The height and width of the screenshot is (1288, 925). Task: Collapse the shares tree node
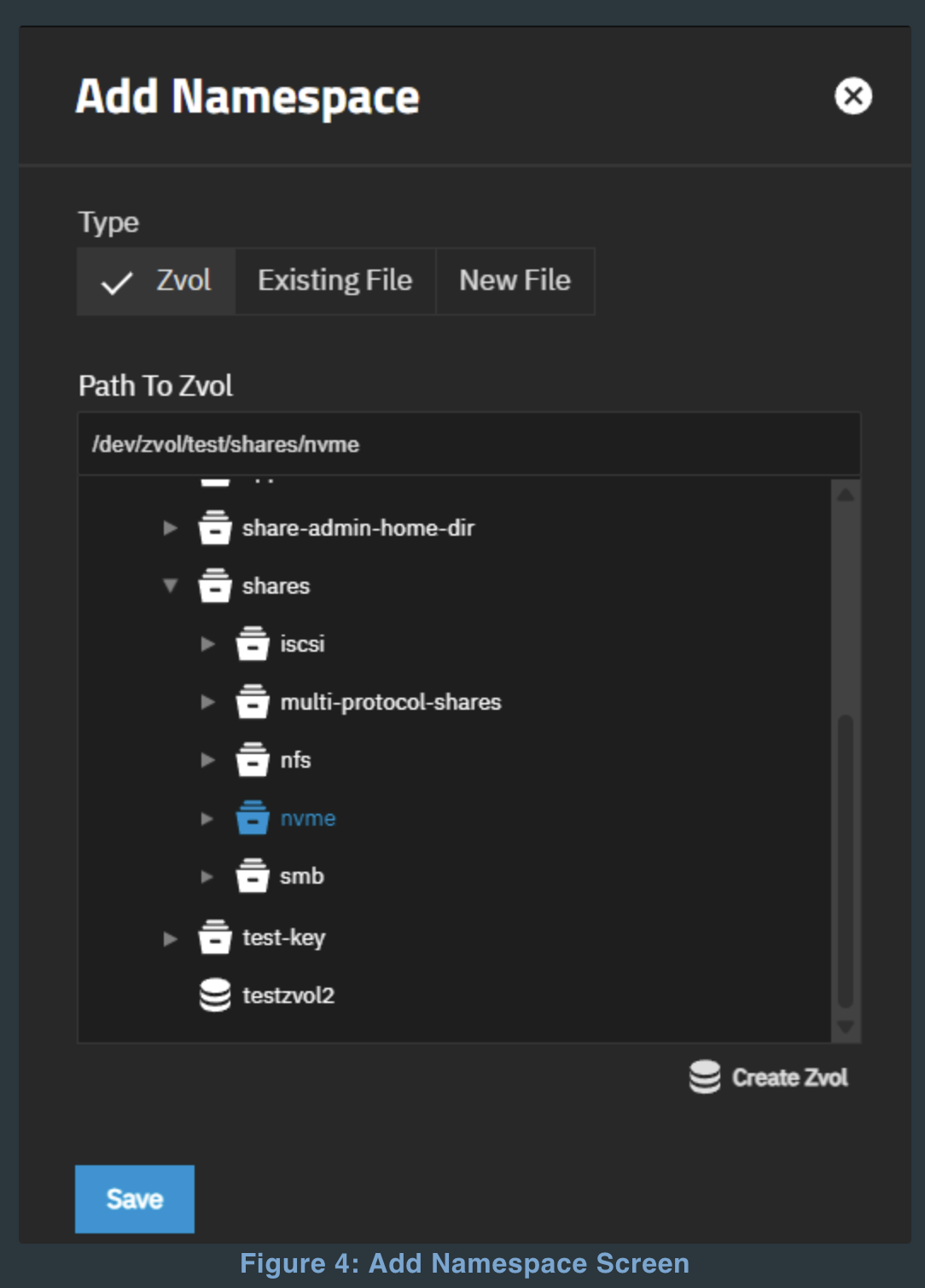coord(171,586)
